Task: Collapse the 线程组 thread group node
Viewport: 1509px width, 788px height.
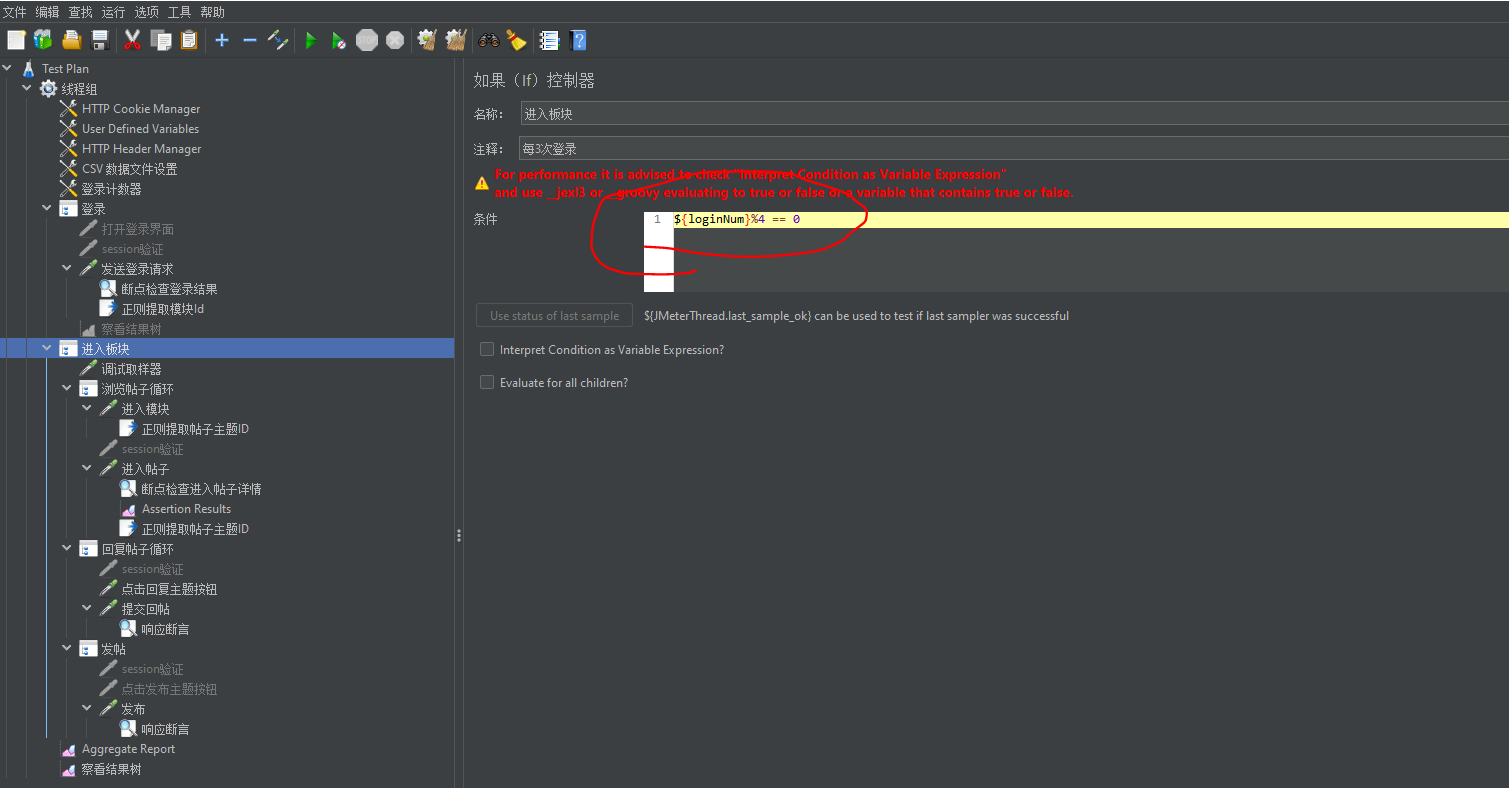Action: [27, 89]
